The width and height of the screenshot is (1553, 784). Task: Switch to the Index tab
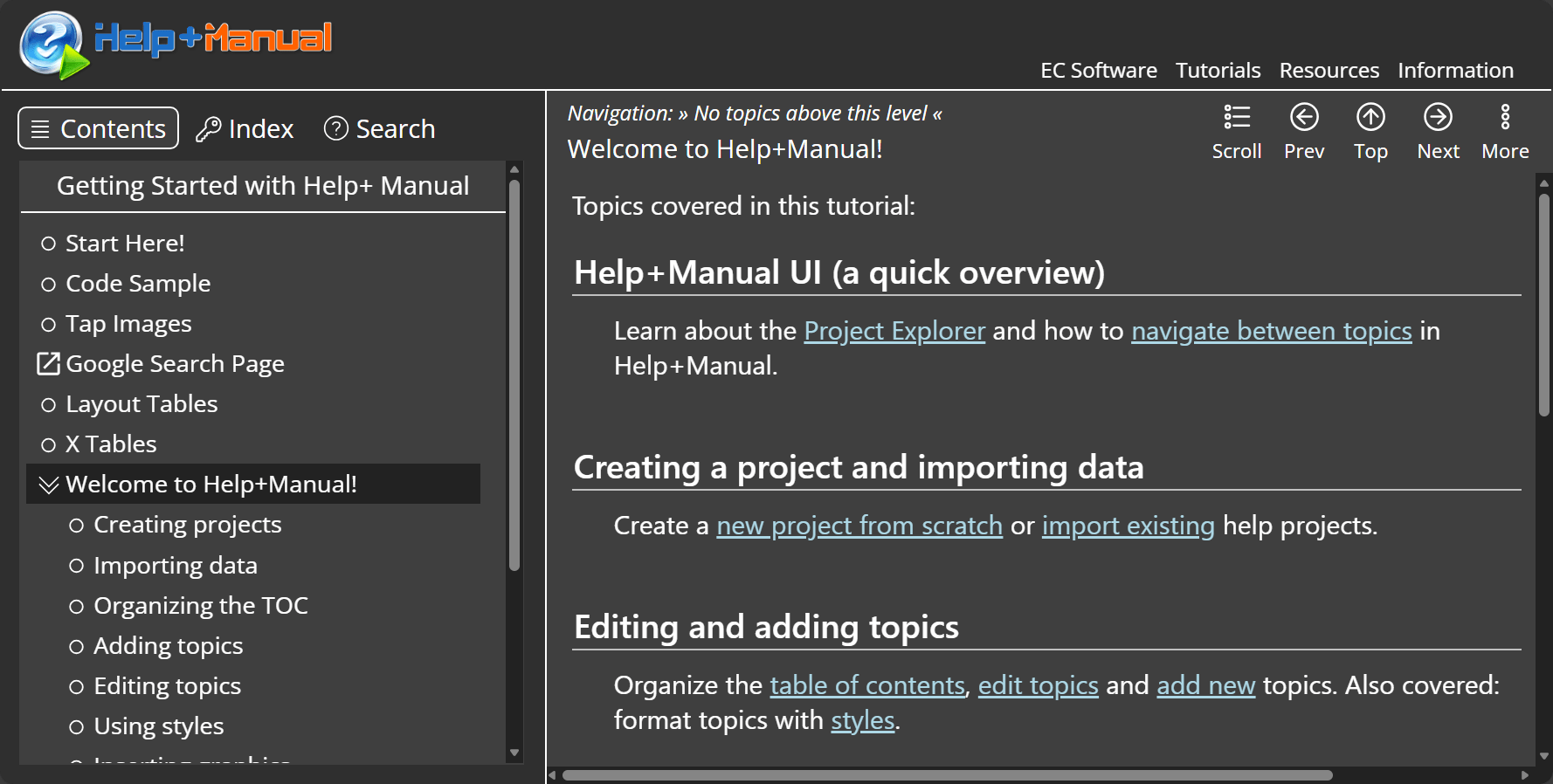(245, 128)
